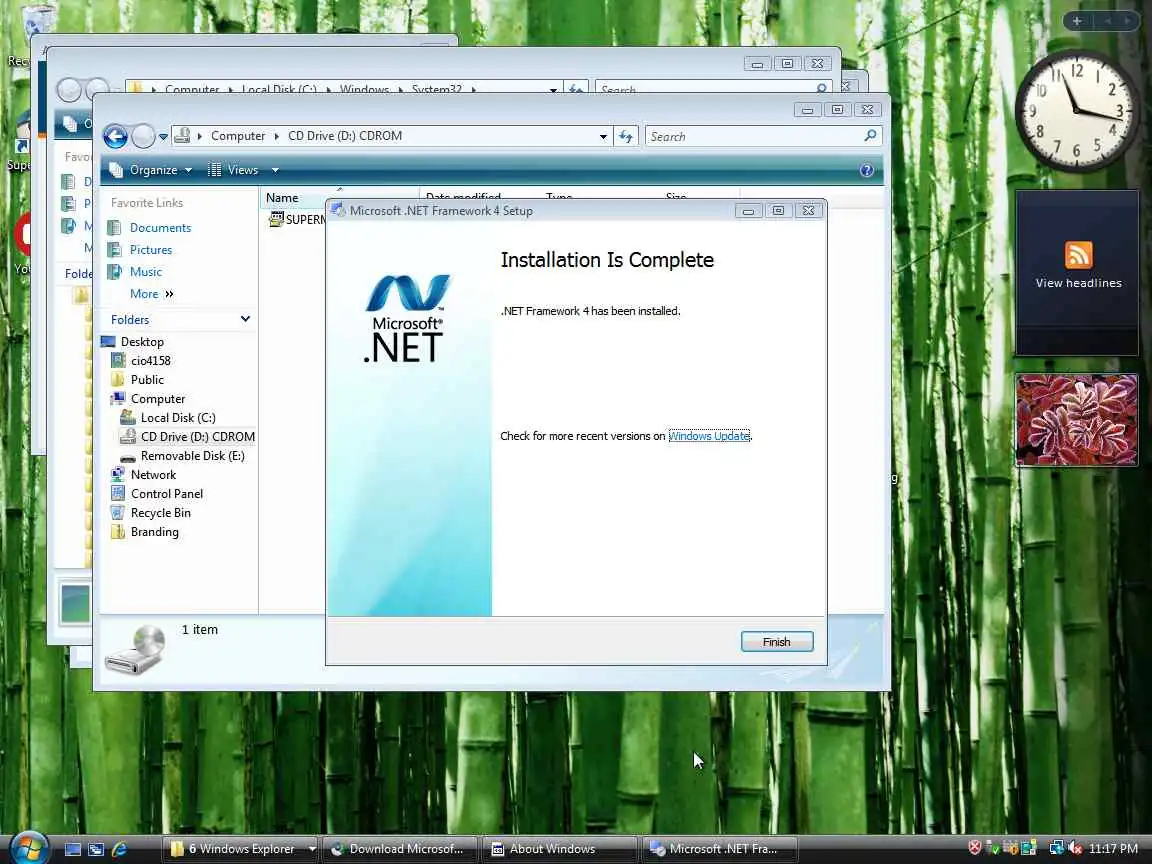This screenshot has width=1152, height=864.
Task: Click the back arrow in CD Drive window
Action: [115, 136]
